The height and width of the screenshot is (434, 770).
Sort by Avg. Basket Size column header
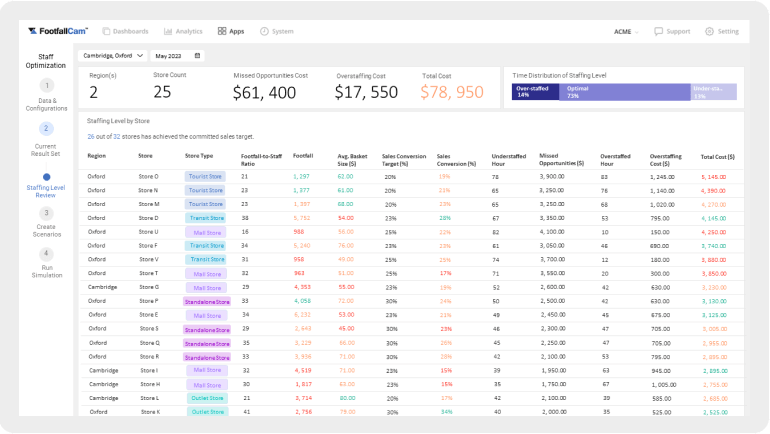(x=352, y=160)
